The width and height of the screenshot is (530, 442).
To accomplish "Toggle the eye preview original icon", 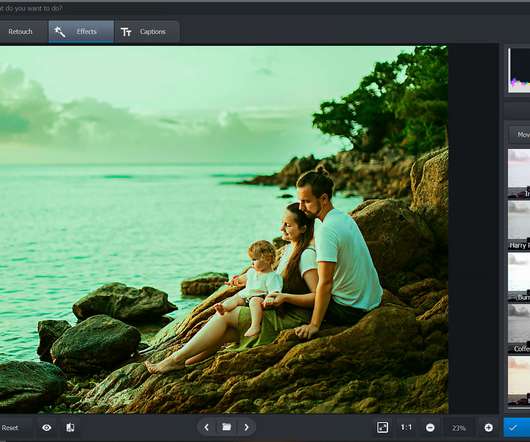I will pyautogui.click(x=47, y=428).
